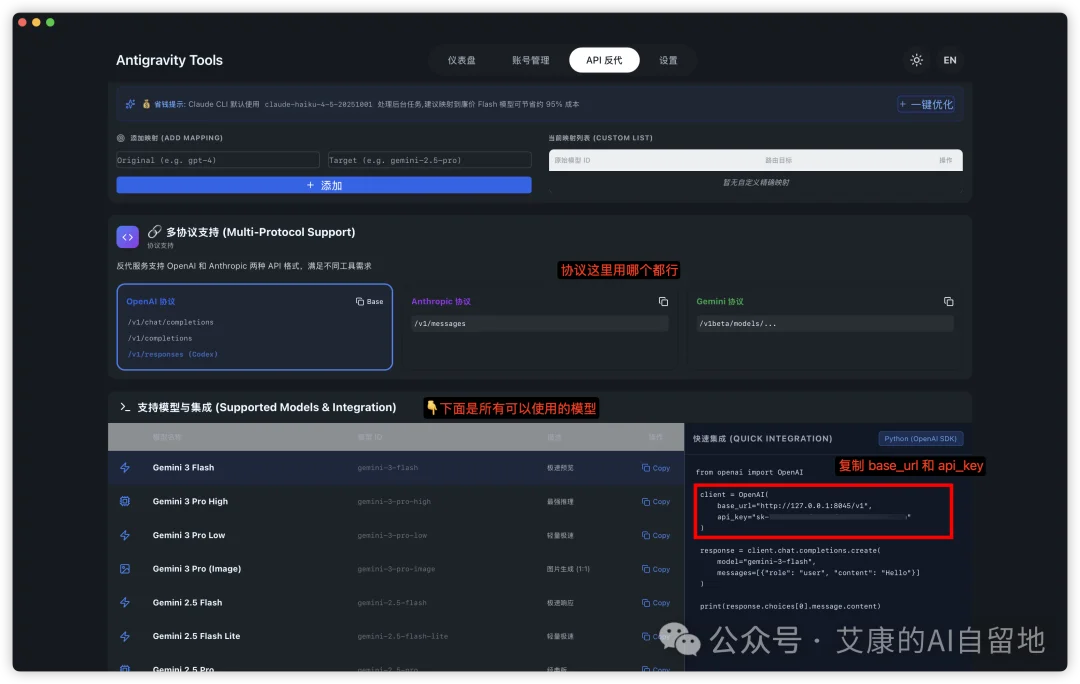Image resolution: width=1080 pixels, height=684 pixels.
Task: Open the Python (OpenAI SDK) selector
Action: [x=920, y=438]
